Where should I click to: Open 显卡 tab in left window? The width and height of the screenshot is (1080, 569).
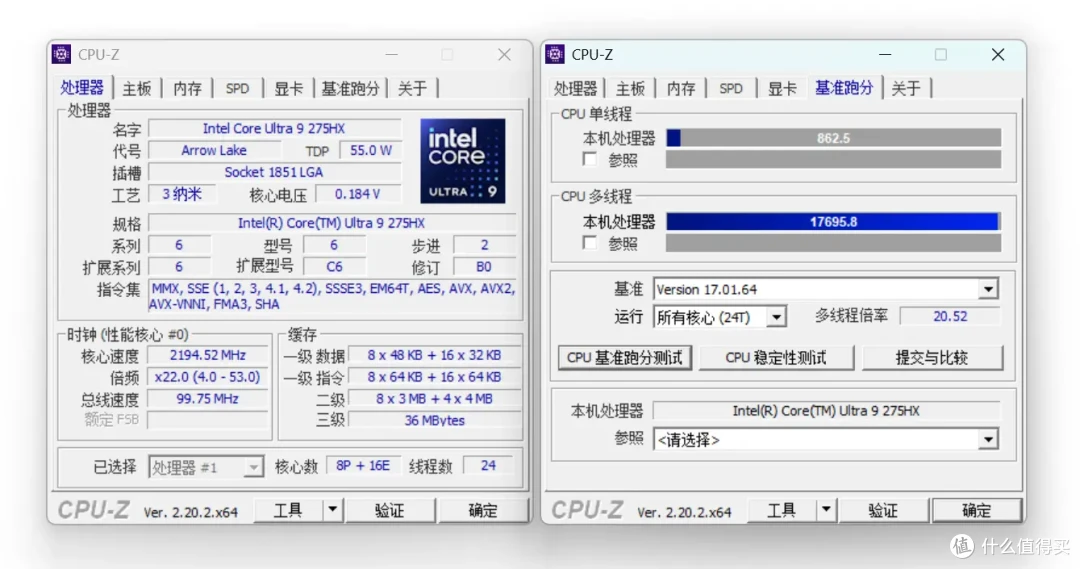(x=288, y=89)
